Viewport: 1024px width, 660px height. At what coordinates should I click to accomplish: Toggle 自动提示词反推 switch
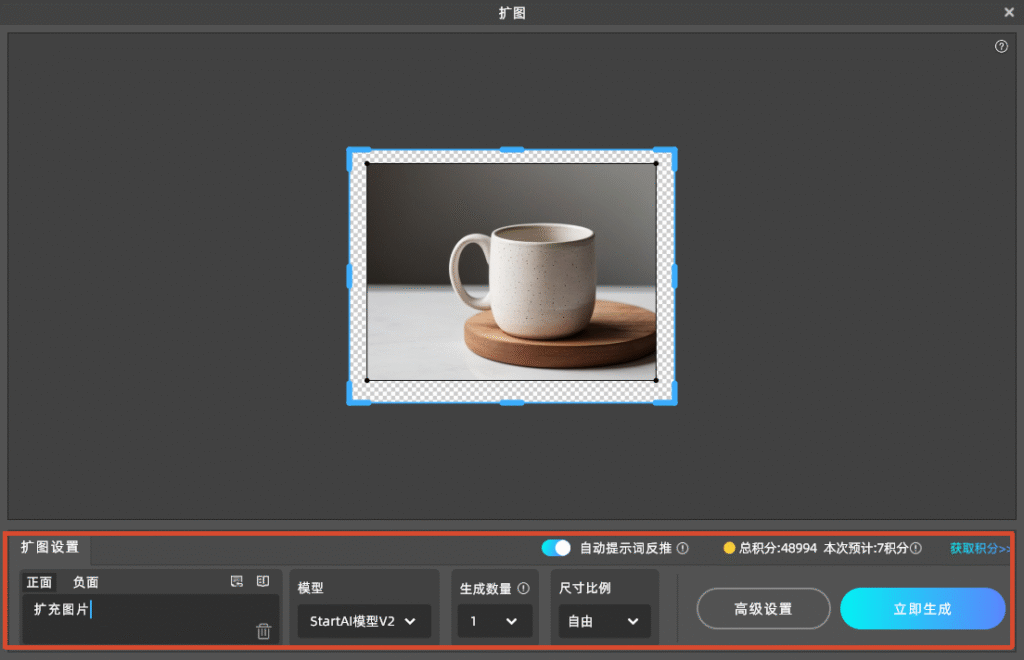click(x=556, y=548)
